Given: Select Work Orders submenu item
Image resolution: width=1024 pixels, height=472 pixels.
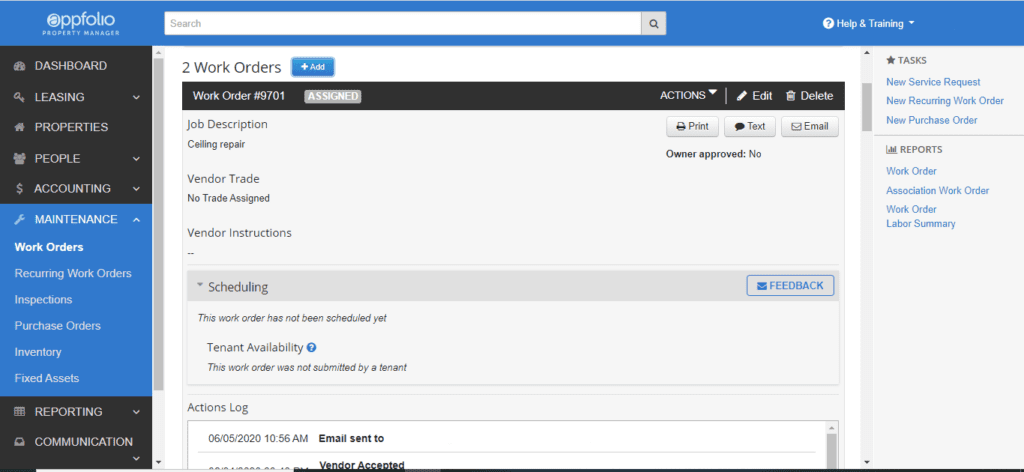Looking at the screenshot, I should point(49,247).
